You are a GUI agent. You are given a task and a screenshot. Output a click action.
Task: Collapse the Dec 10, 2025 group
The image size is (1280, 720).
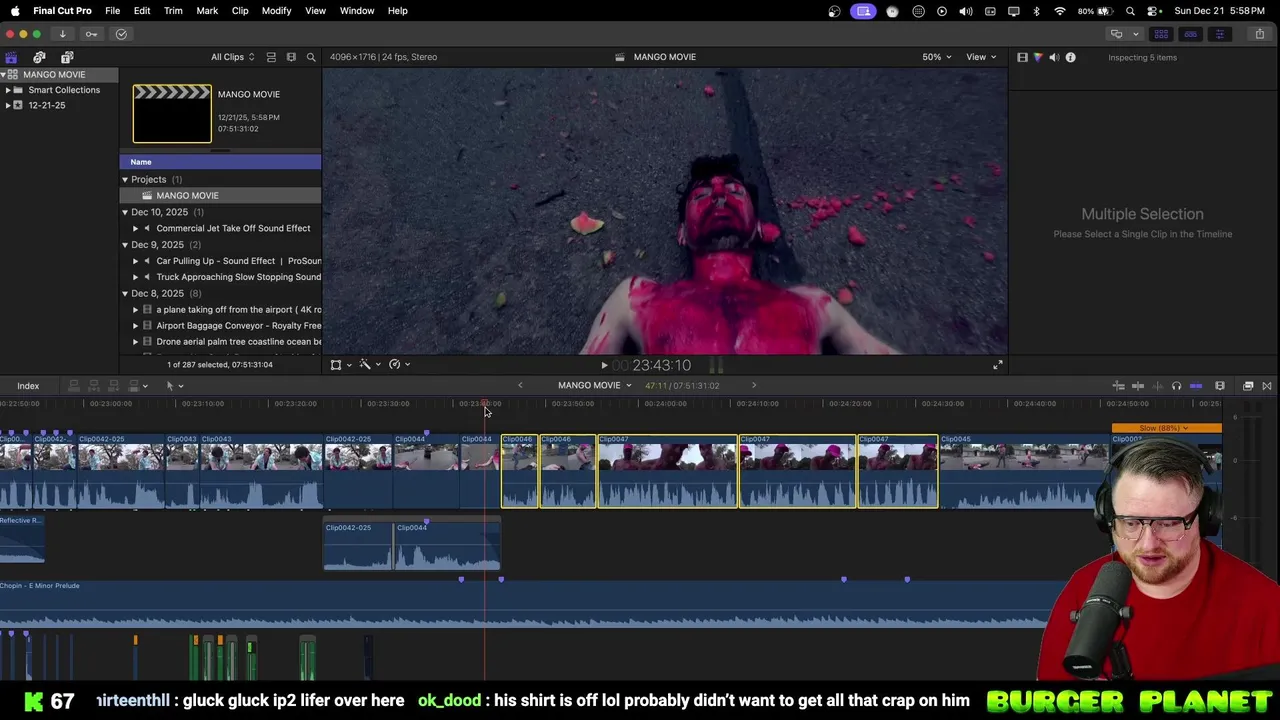point(125,212)
